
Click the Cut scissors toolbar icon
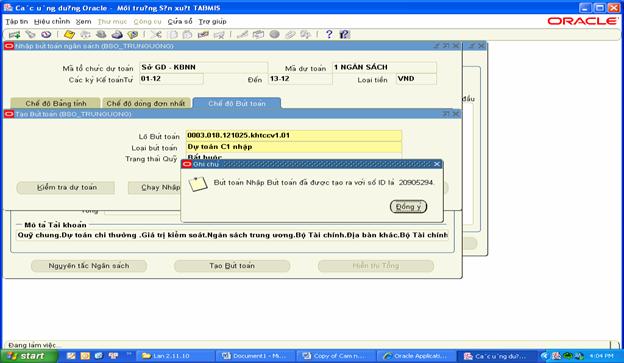pyautogui.click(x=156, y=35)
